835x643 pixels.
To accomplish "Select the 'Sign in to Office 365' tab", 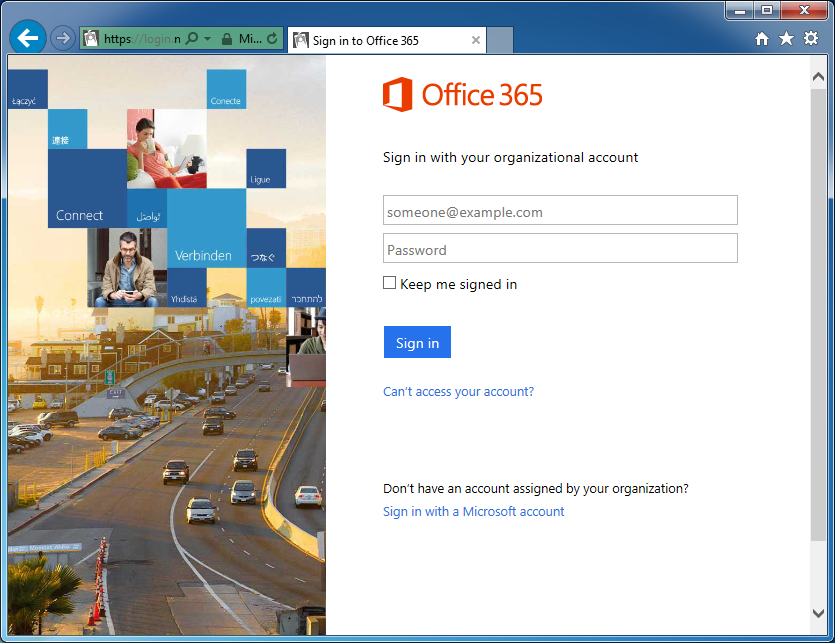I will click(x=387, y=40).
